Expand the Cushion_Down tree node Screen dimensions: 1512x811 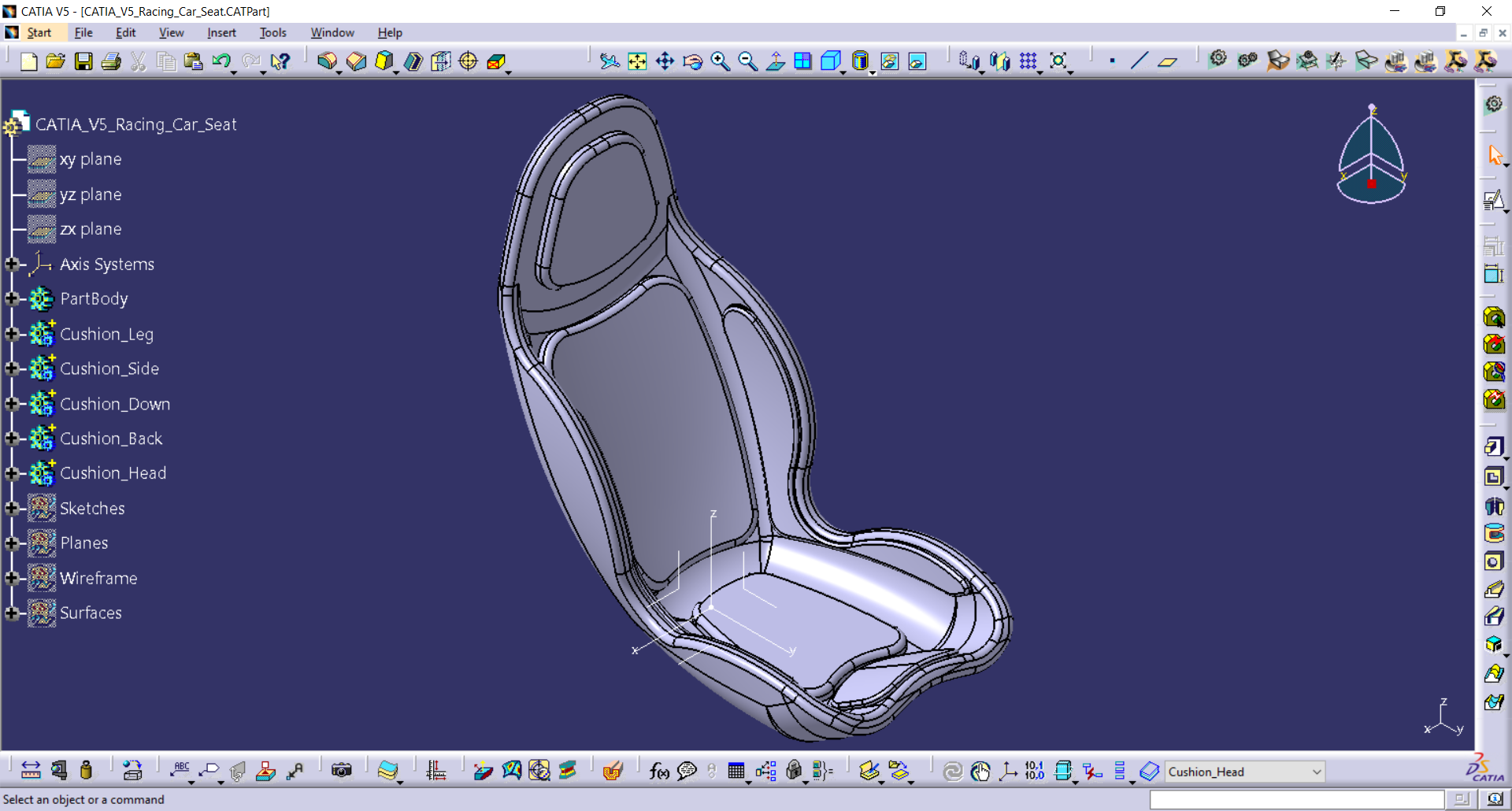12,404
